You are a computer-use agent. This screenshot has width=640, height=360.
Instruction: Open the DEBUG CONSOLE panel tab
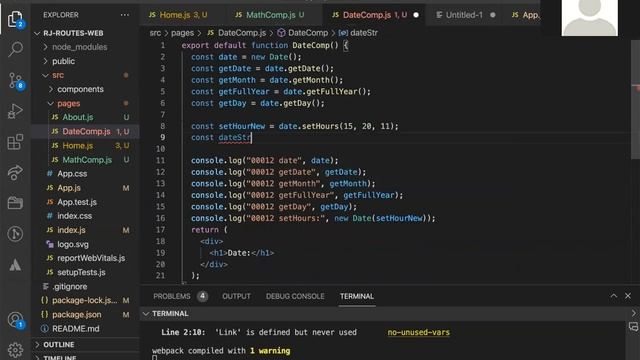[295, 296]
